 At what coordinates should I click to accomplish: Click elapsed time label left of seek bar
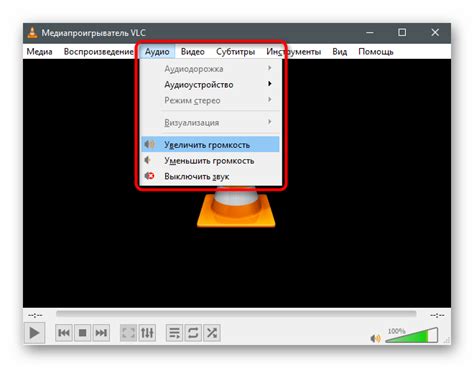coord(35,315)
